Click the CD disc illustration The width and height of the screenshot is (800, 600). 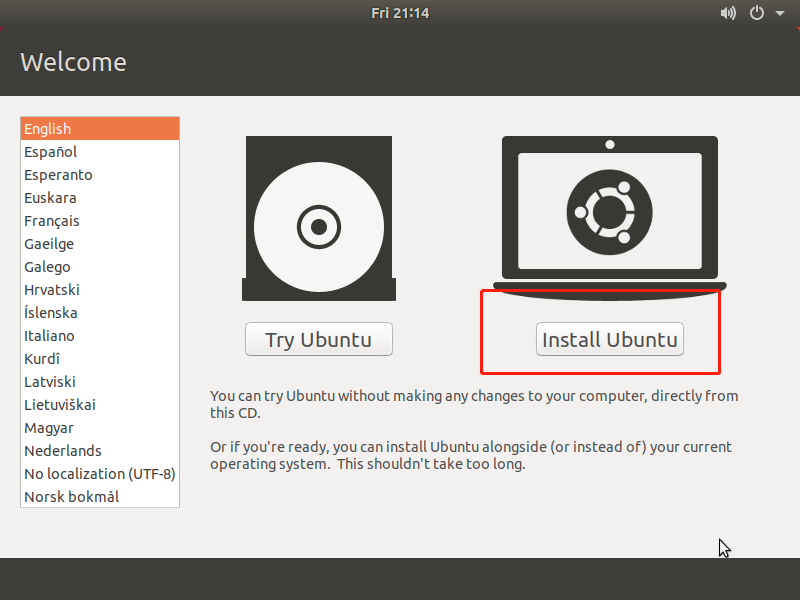coord(319,218)
